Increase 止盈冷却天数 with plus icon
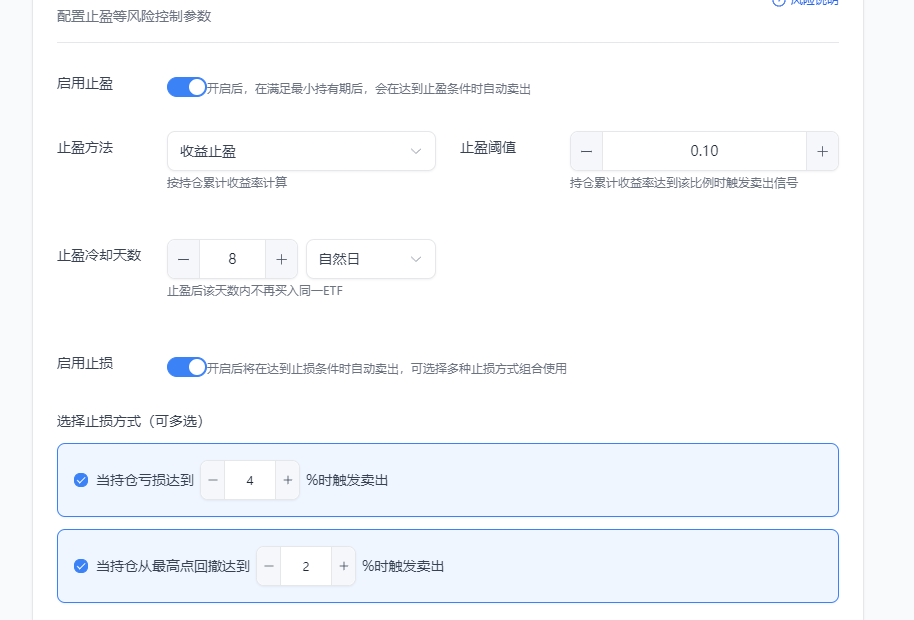Viewport: 914px width, 620px height. 281,259
